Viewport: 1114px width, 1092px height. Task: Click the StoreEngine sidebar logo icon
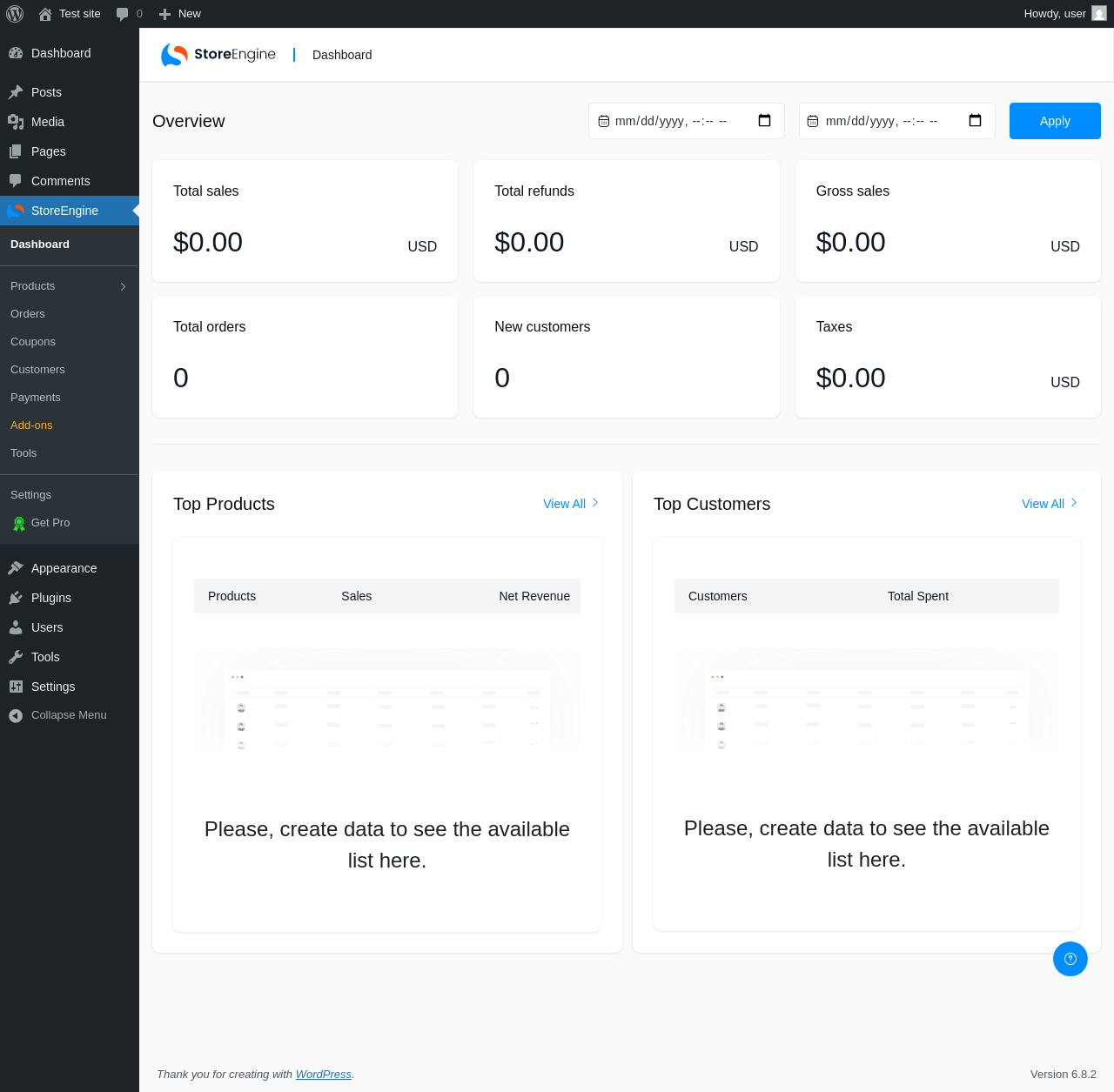[x=16, y=211]
